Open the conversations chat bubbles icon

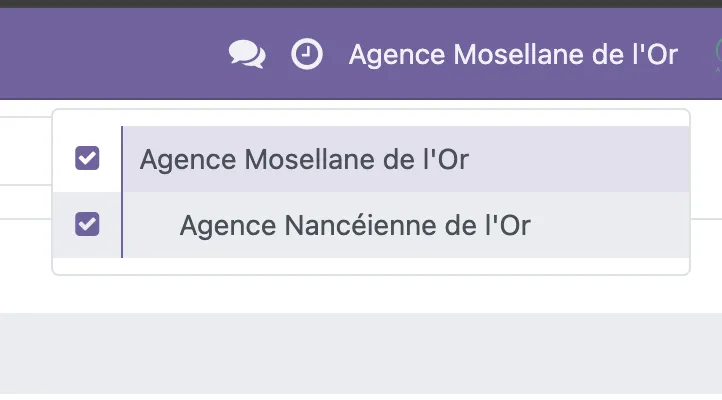click(x=247, y=54)
